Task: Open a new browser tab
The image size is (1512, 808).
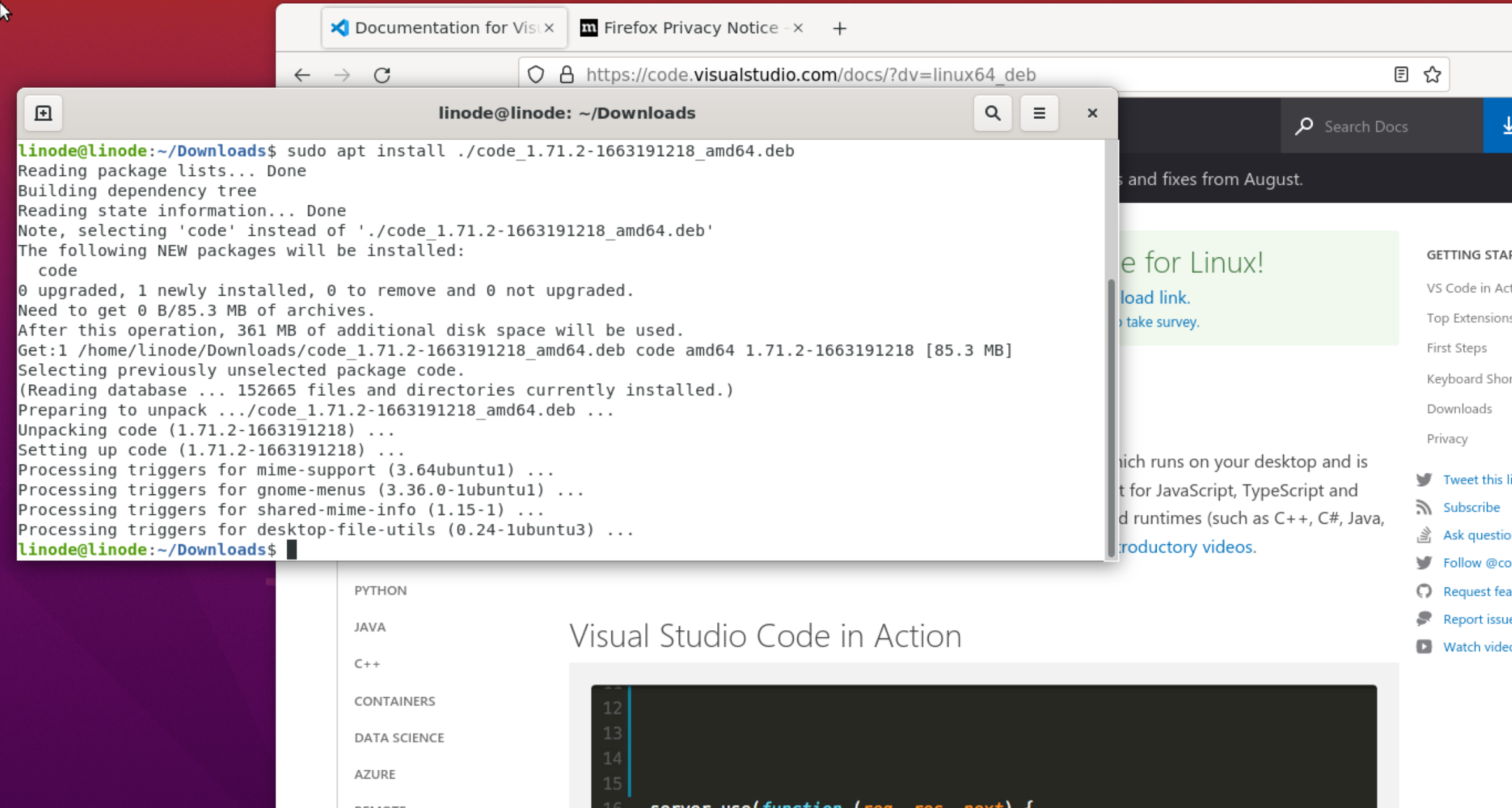Action: click(839, 28)
